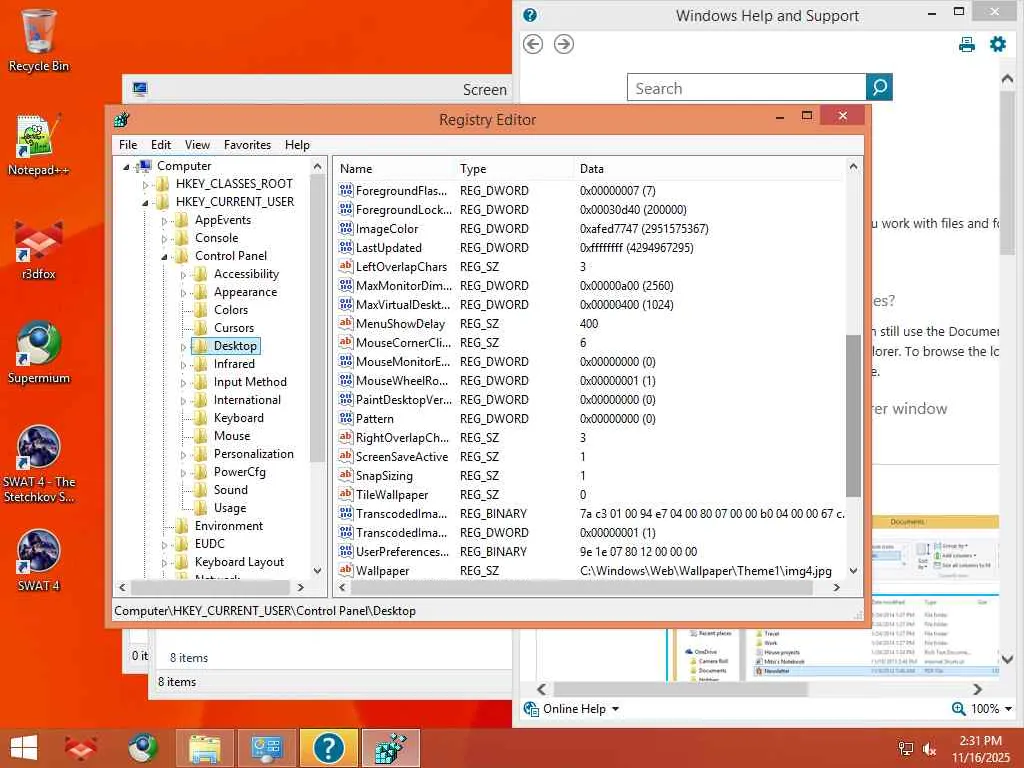Open Supermium from the taskbar
This screenshot has width=1024, height=768.
click(x=142, y=748)
